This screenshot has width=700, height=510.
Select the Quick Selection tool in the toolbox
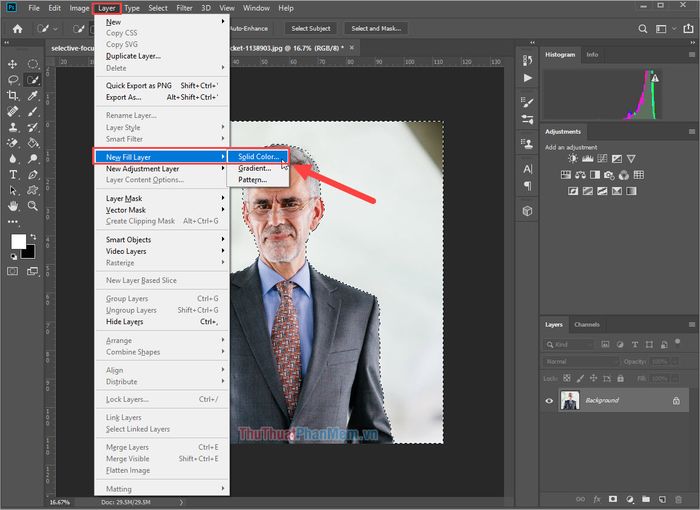(33, 80)
